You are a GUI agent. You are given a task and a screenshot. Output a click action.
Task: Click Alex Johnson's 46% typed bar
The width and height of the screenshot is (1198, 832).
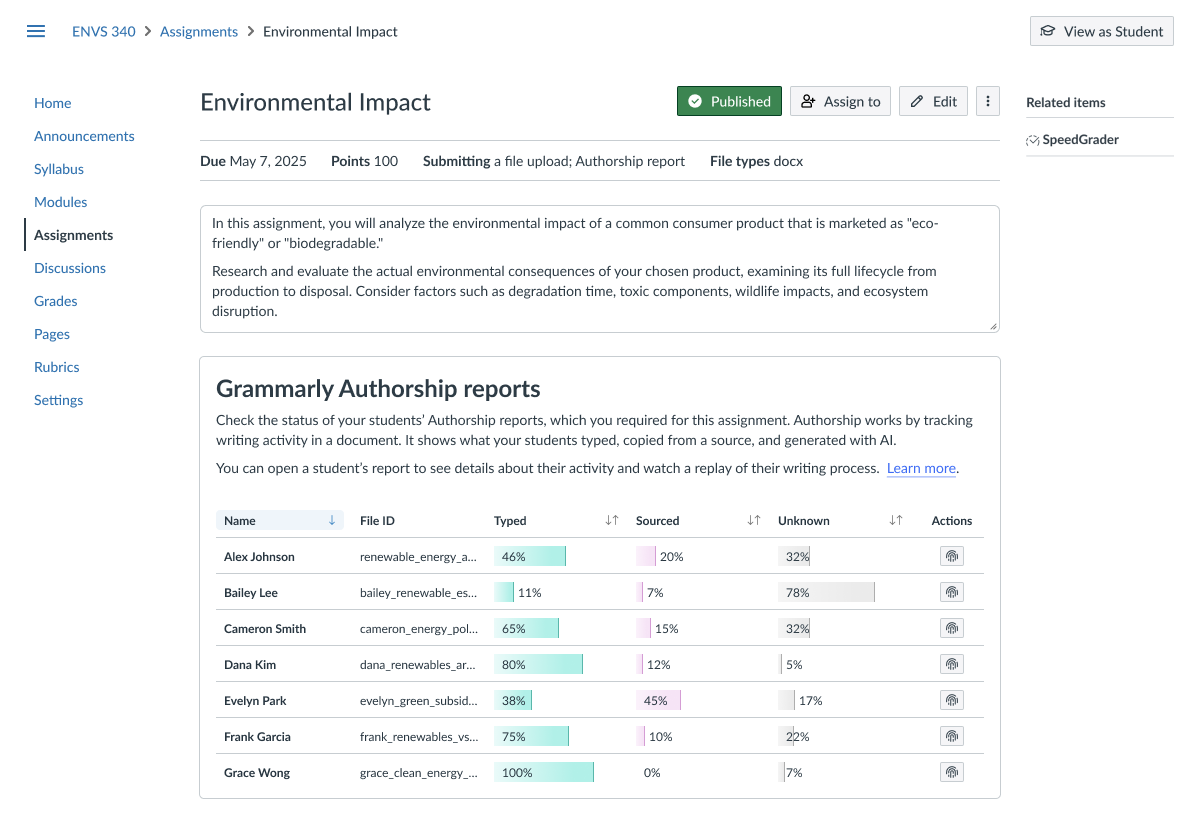click(529, 556)
